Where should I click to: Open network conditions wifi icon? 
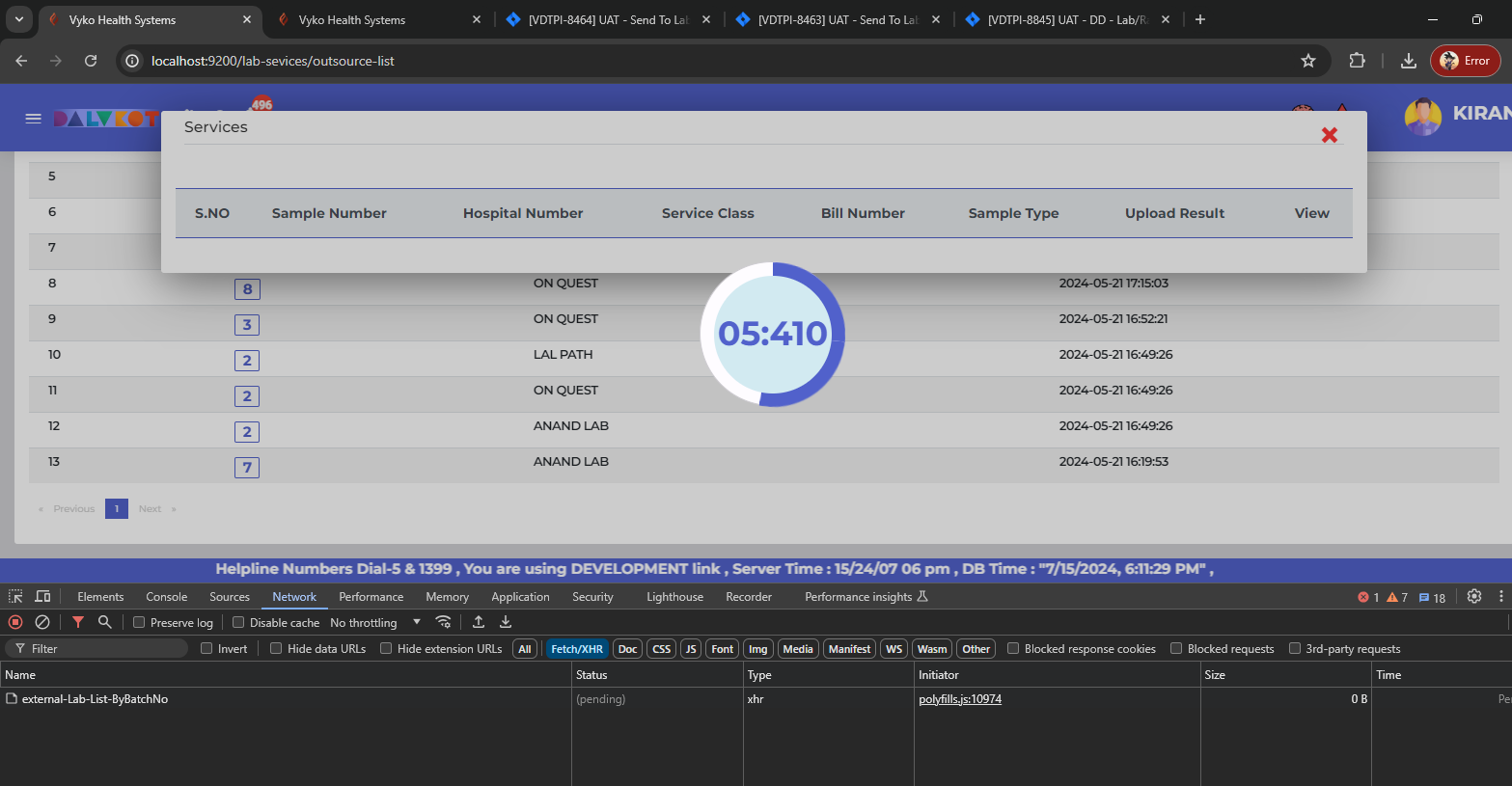(x=443, y=622)
